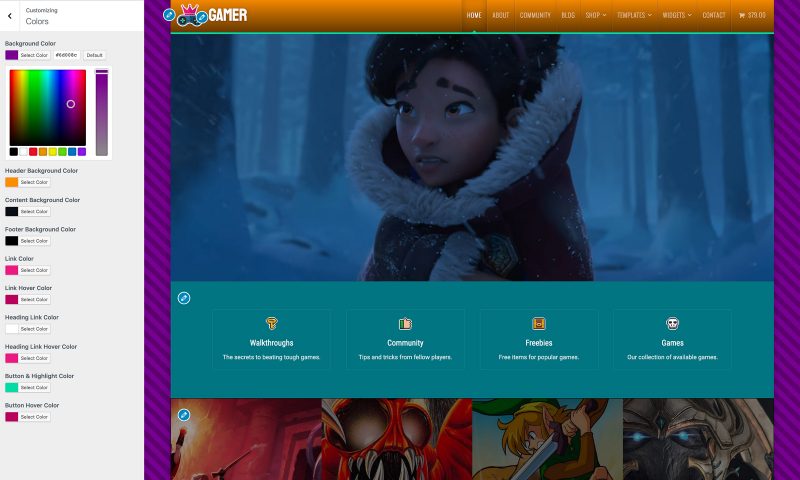The width and height of the screenshot is (800, 480).
Task: Edit the background color hex value field
Action: tap(67, 55)
